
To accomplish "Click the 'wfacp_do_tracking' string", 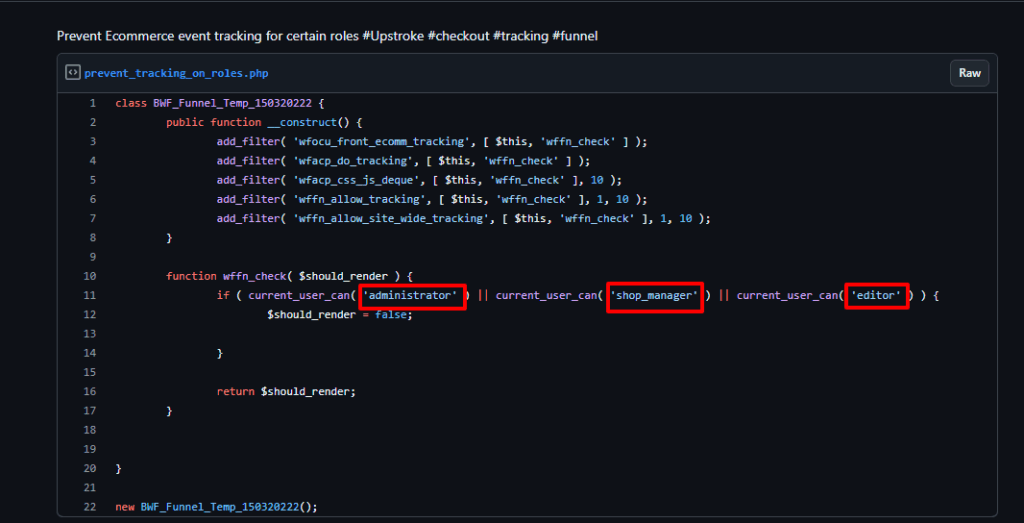I will (351, 161).
